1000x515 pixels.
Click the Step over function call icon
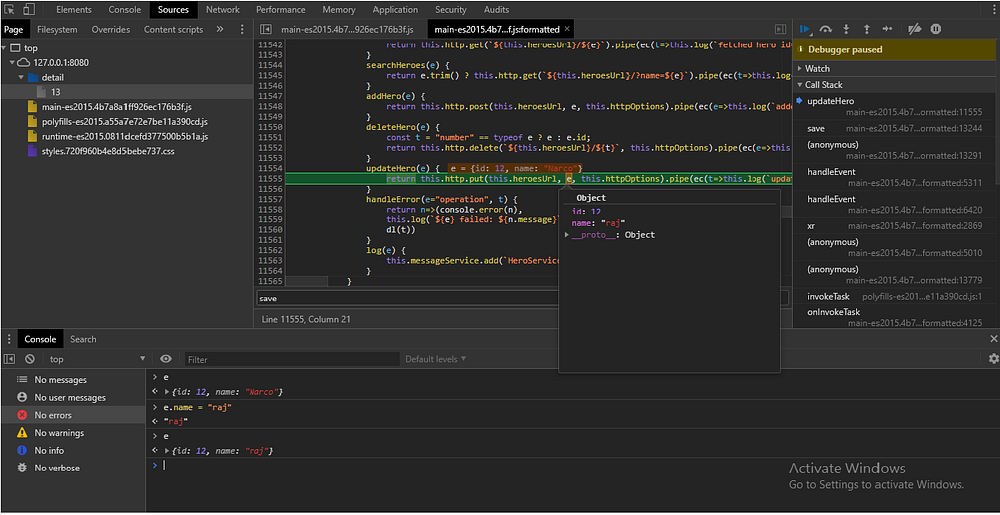pyautogui.click(x=827, y=30)
